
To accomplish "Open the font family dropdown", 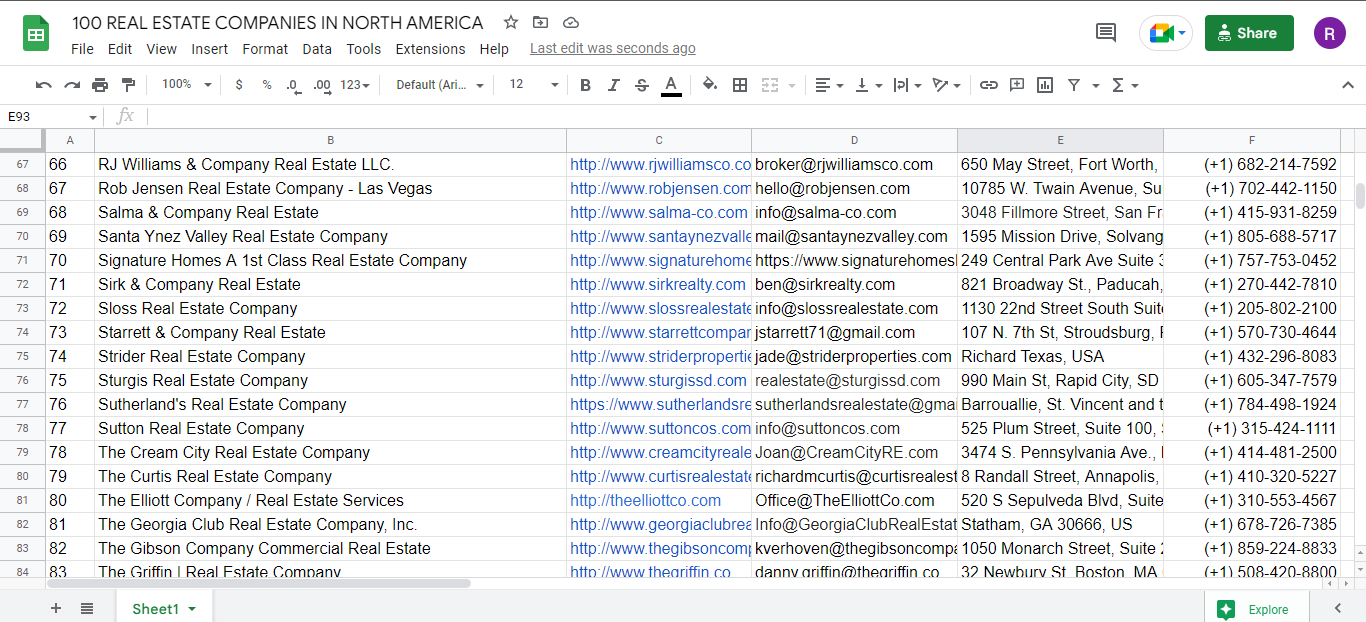I will [439, 85].
